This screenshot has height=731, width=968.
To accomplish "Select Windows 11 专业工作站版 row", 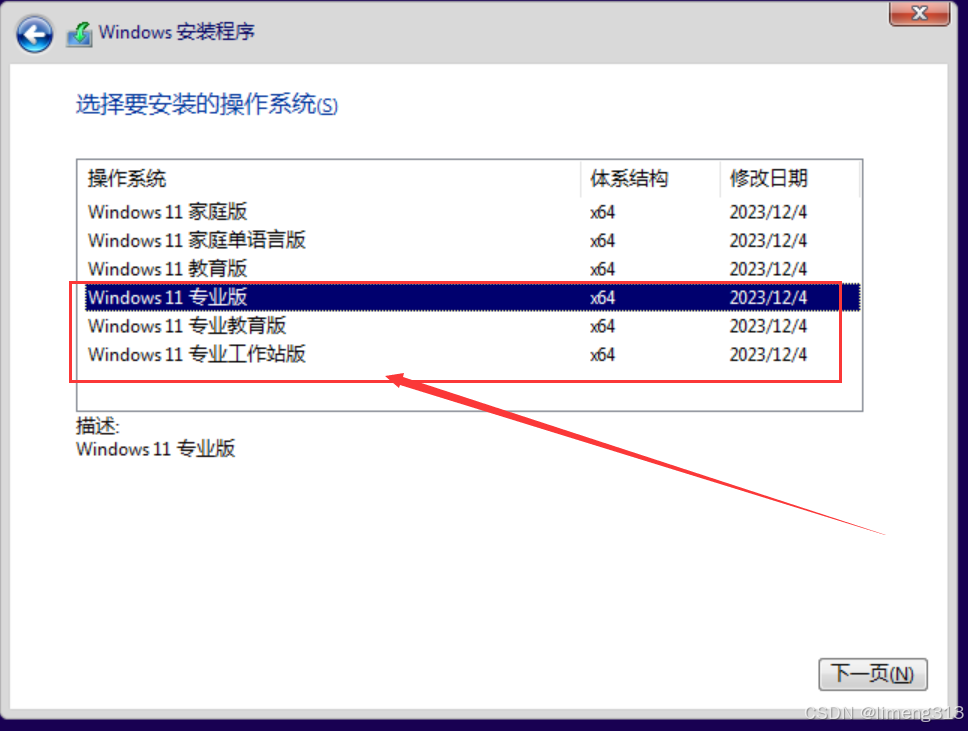I will coord(472,354).
